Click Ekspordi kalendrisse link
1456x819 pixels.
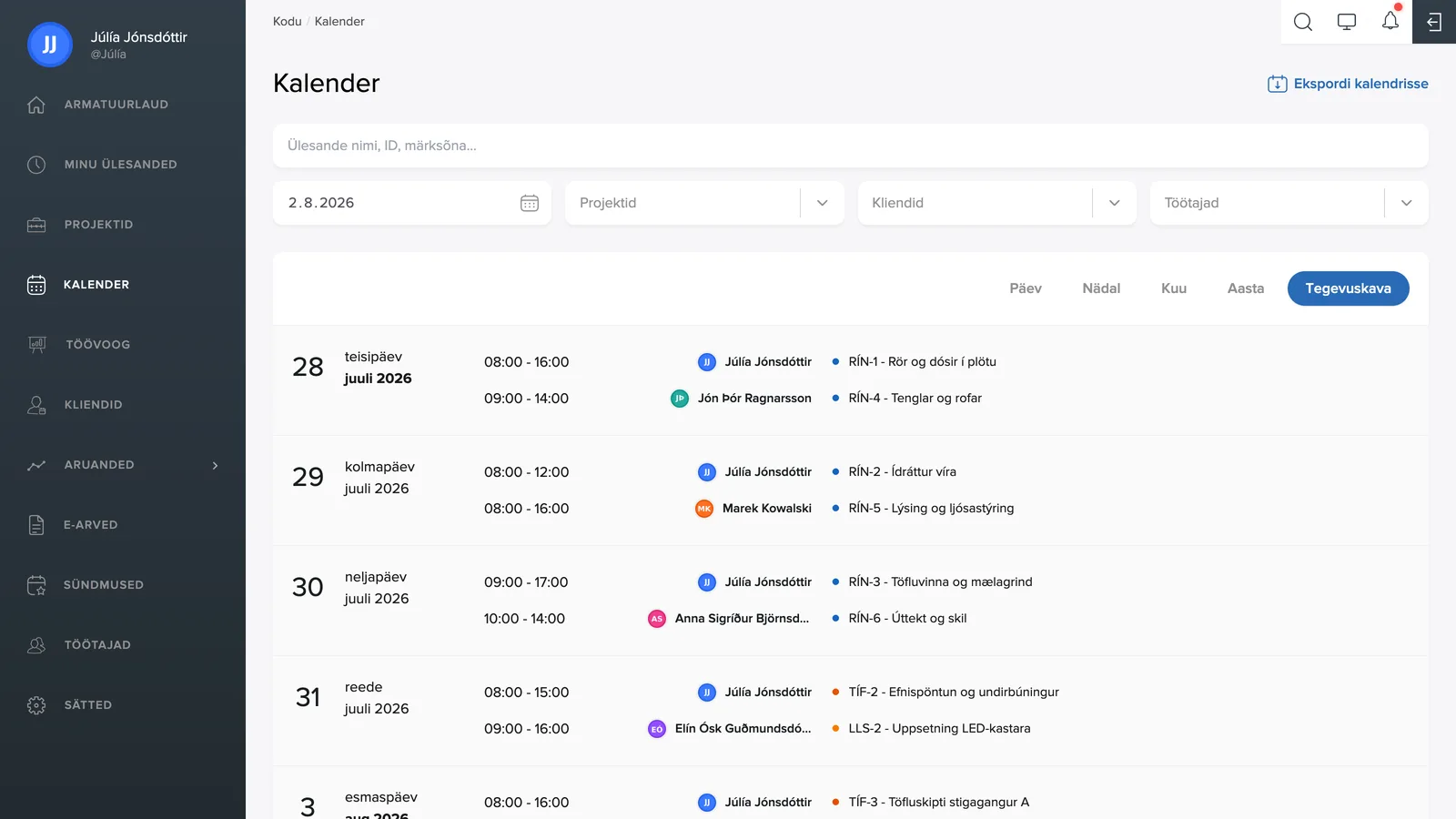(x=1348, y=84)
